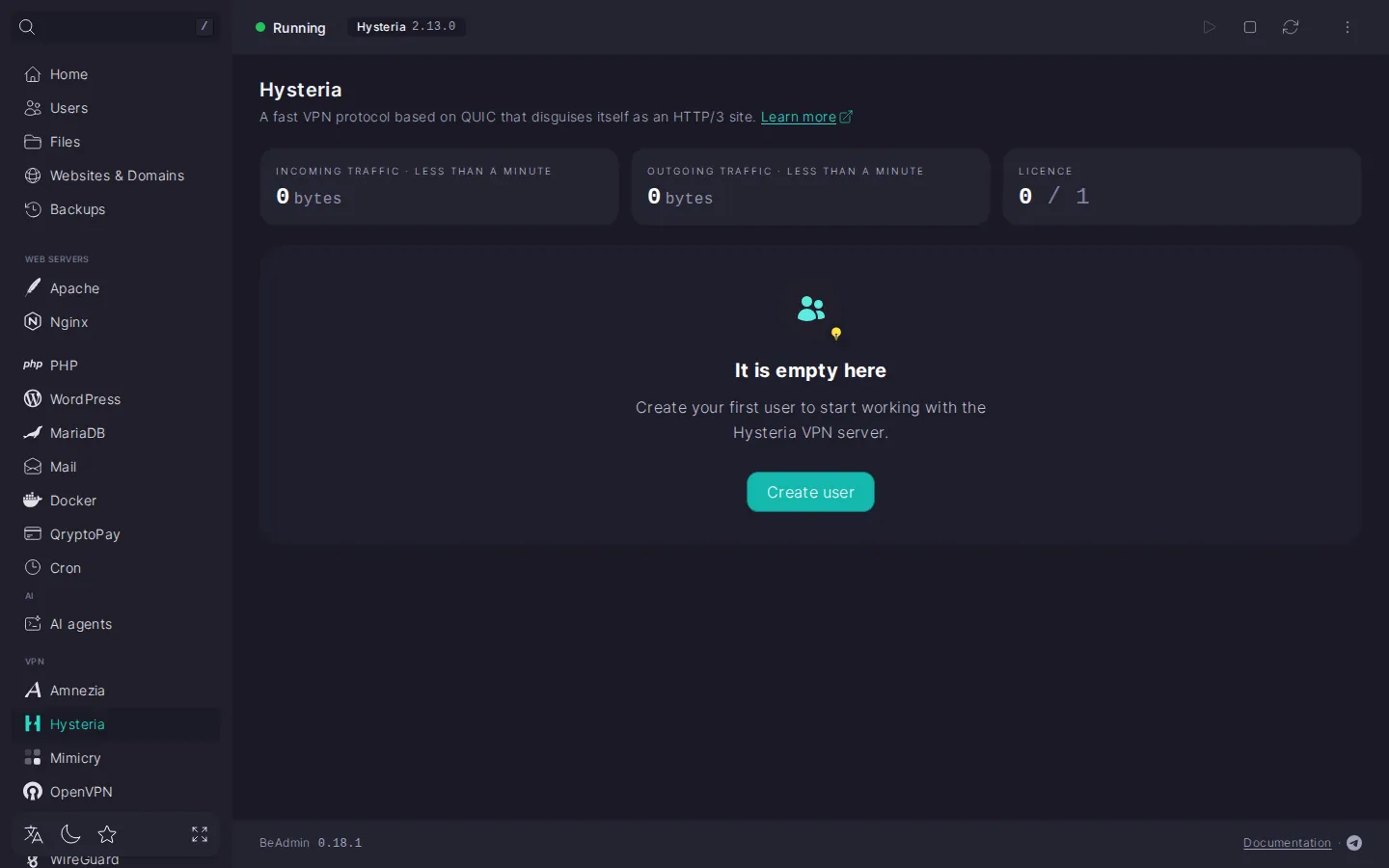1389x868 pixels.
Task: Open the Documentation link
Action: (x=1287, y=843)
